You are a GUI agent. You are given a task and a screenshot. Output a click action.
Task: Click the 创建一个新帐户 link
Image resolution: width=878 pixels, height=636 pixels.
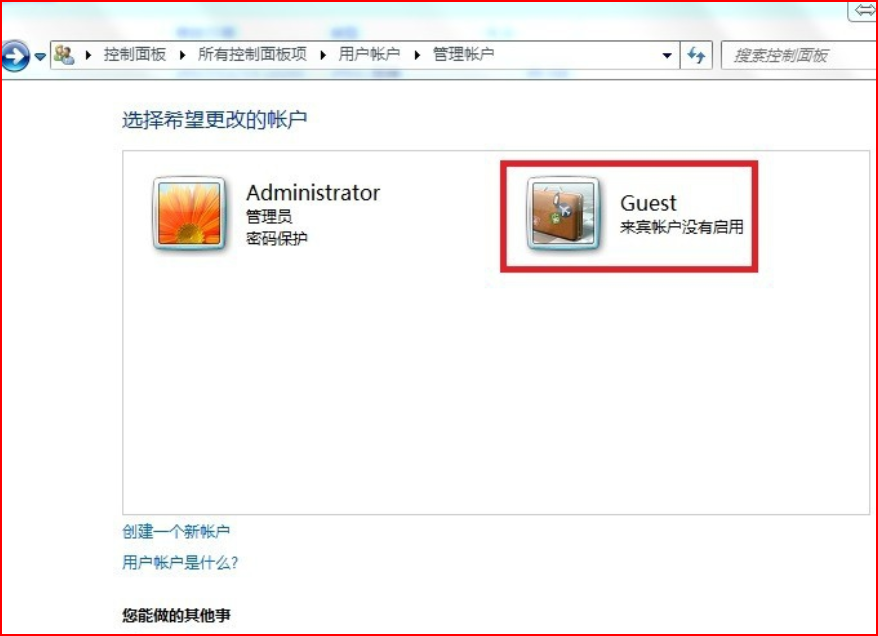[x=176, y=531]
